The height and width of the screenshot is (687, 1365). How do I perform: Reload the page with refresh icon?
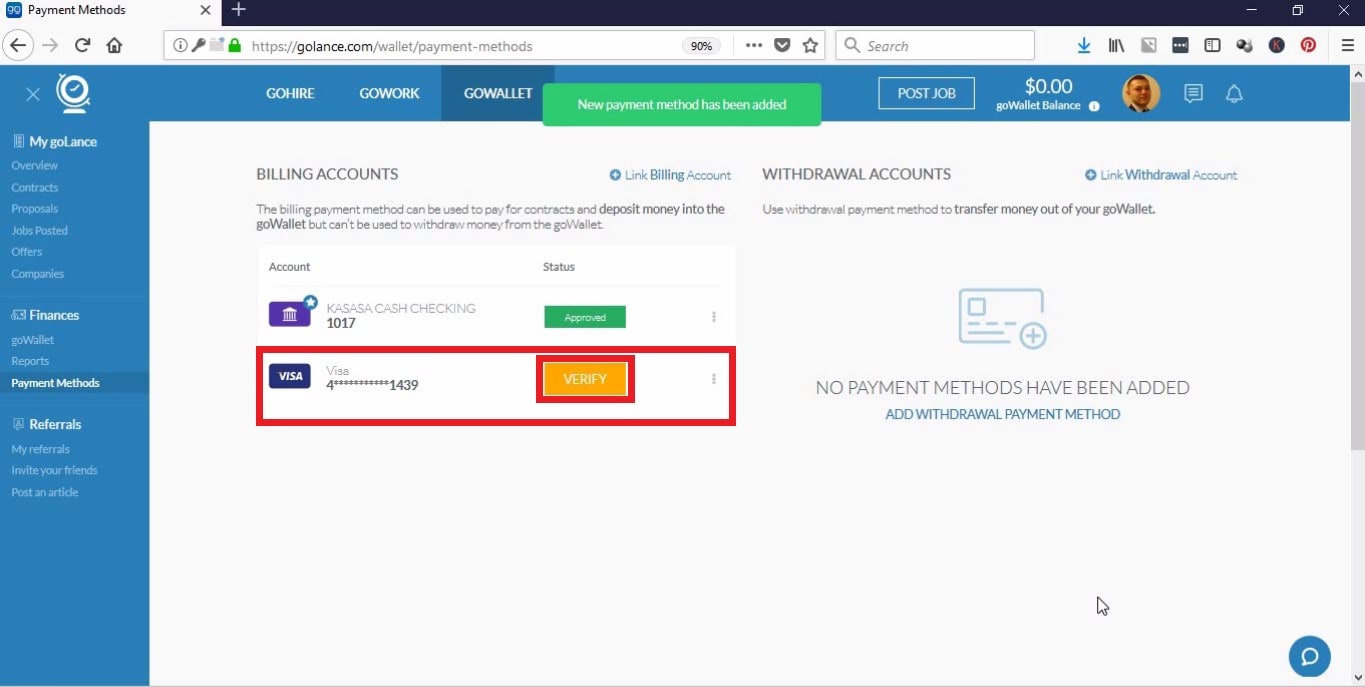(83, 45)
